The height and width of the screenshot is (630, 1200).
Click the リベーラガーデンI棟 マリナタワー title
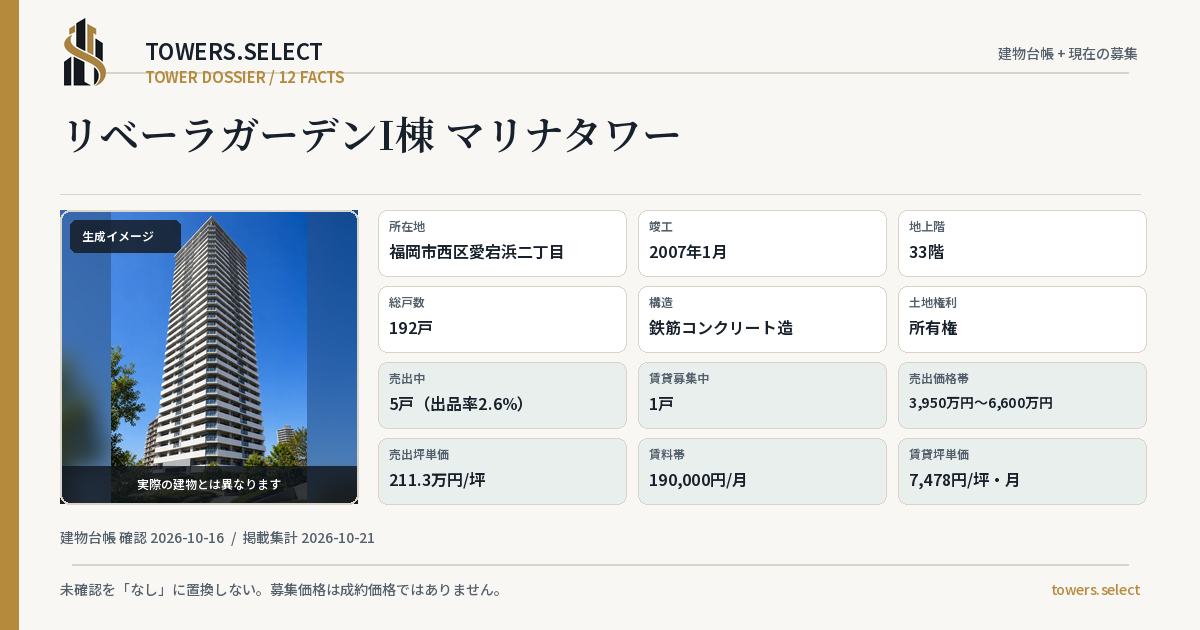(x=372, y=136)
